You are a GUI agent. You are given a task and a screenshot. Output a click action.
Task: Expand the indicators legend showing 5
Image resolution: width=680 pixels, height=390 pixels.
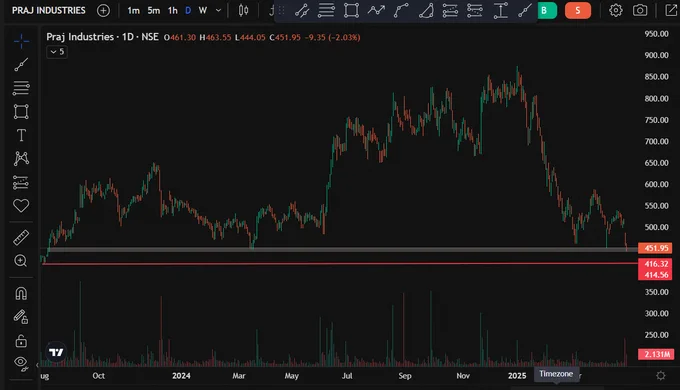57,52
